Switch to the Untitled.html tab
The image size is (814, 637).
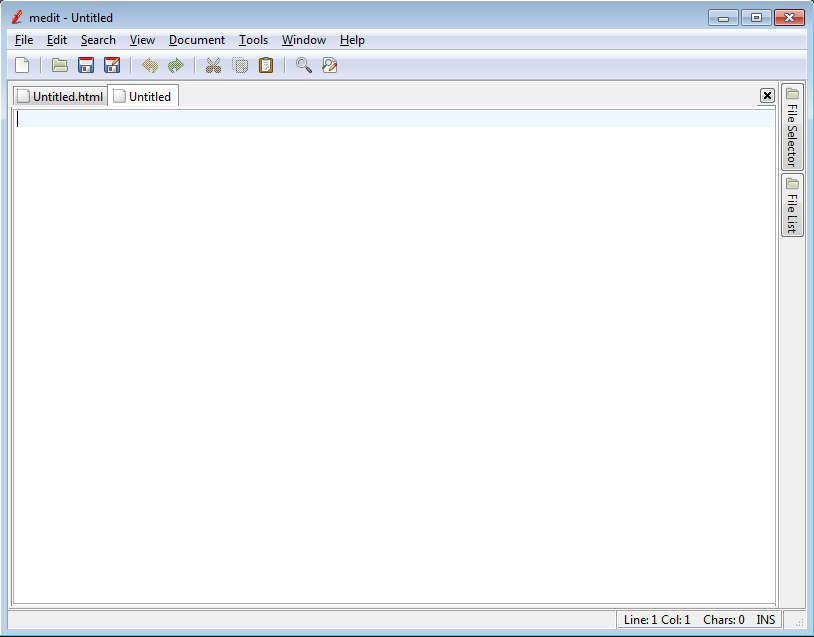point(60,97)
